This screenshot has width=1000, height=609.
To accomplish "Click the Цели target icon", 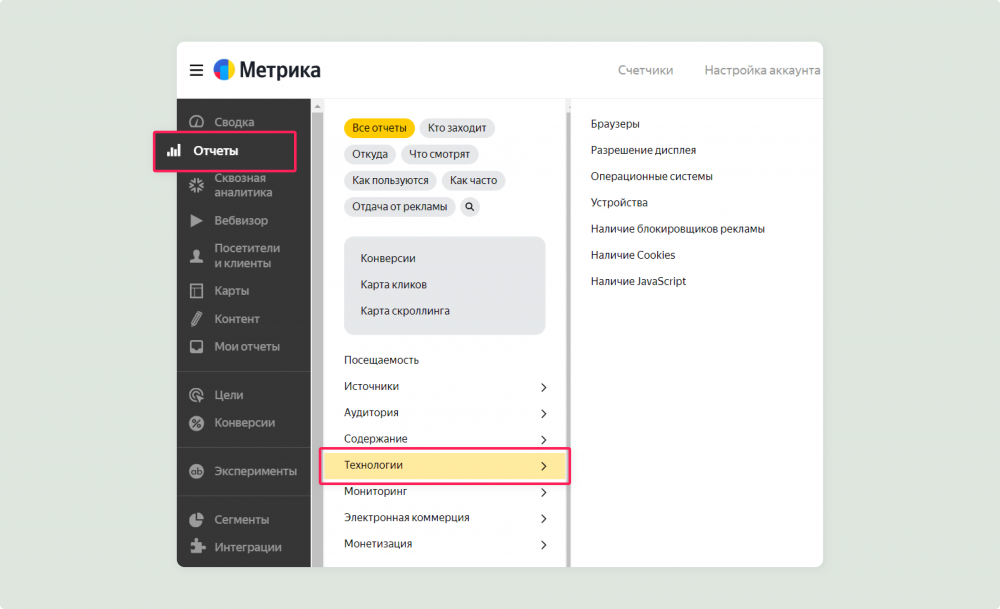I will tap(196, 395).
